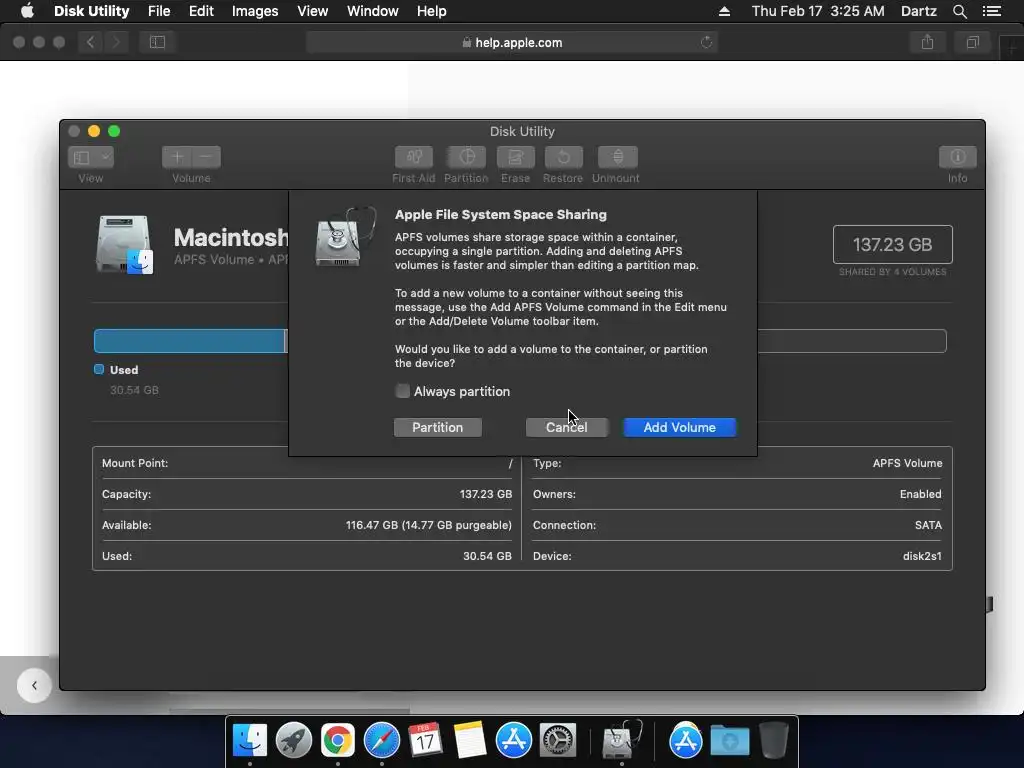Click the blue Used legend swatch
Viewport: 1024px width, 768px height.
(x=99, y=369)
